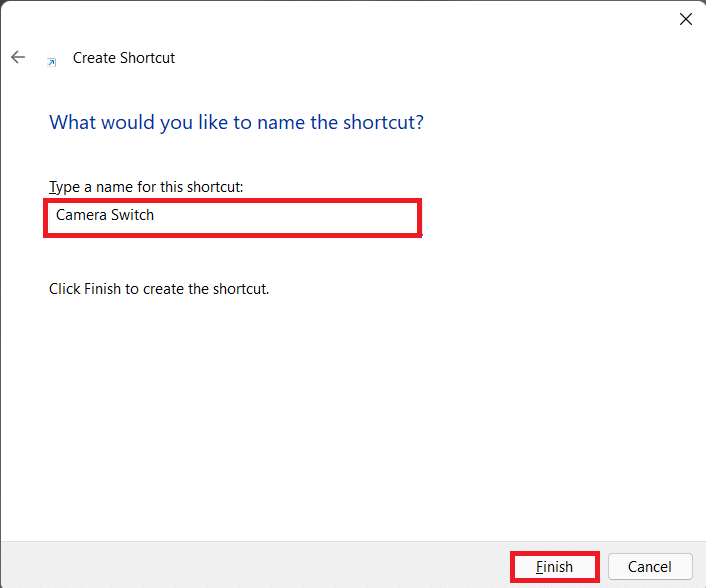Close the Create Shortcut dialog window
This screenshot has height=588, width=706.
pos(686,19)
